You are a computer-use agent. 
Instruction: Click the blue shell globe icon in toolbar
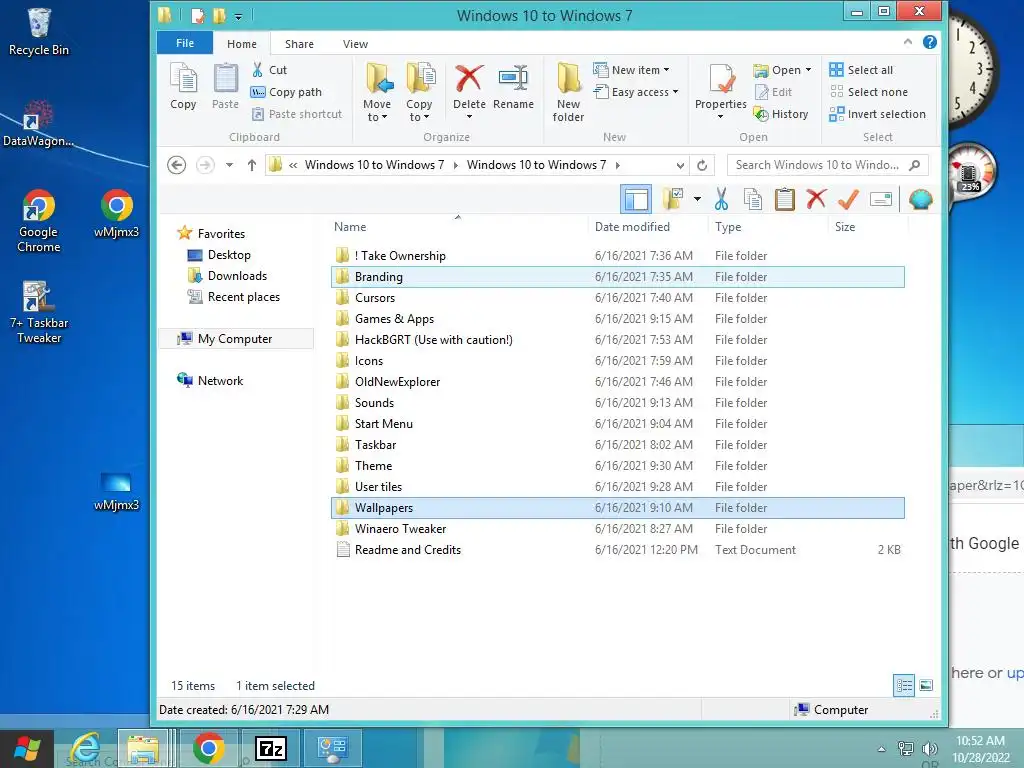[920, 199]
